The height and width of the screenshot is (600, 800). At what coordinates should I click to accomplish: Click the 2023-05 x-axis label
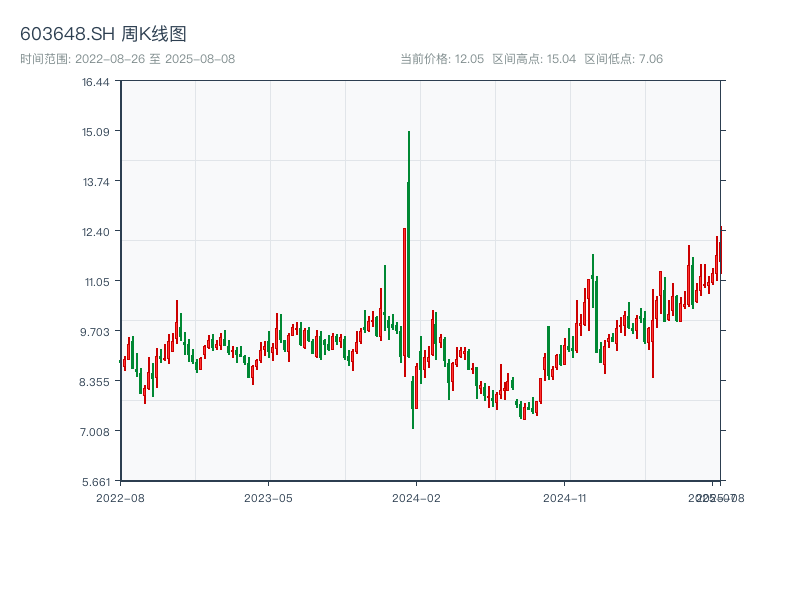coord(268,498)
